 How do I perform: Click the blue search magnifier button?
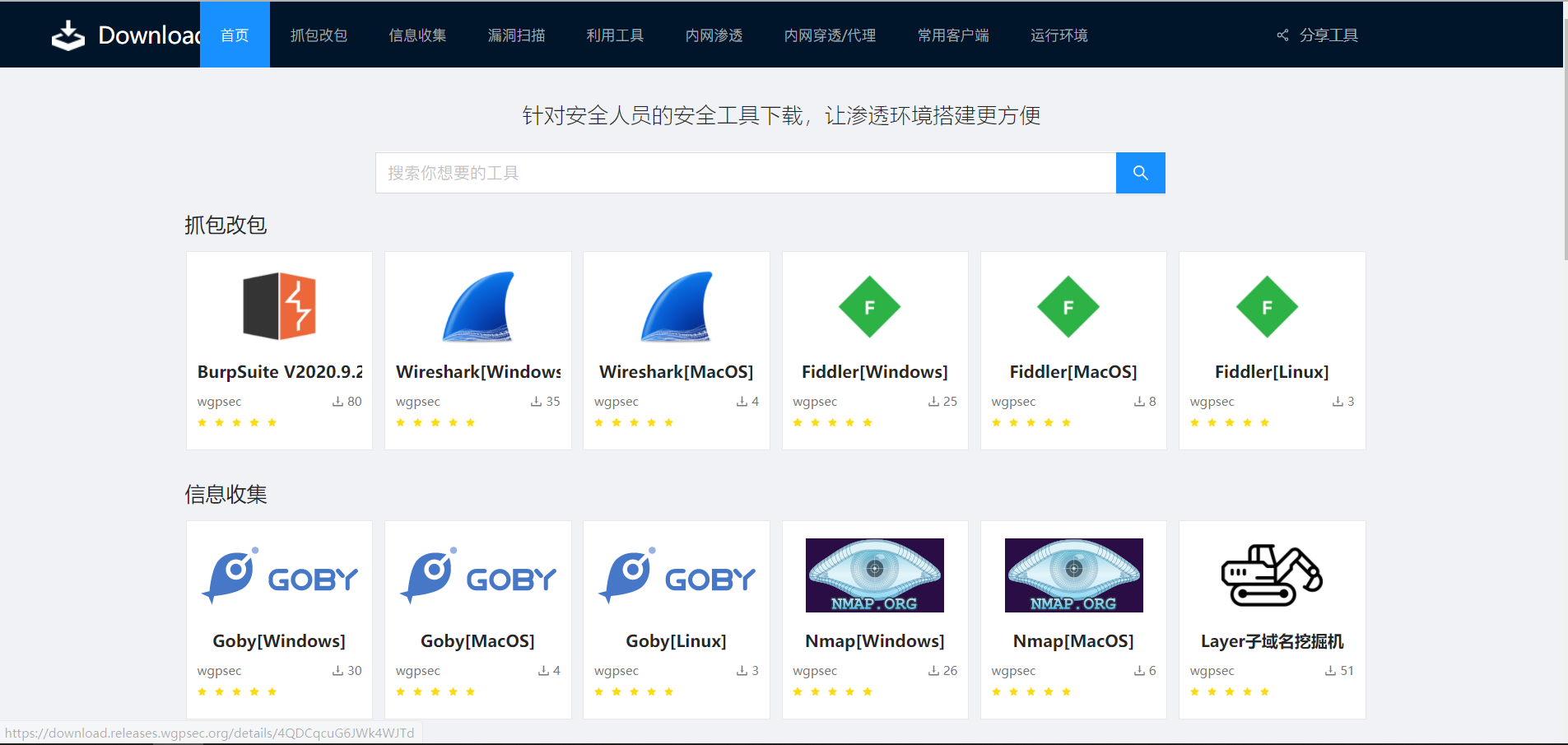click(x=1140, y=173)
